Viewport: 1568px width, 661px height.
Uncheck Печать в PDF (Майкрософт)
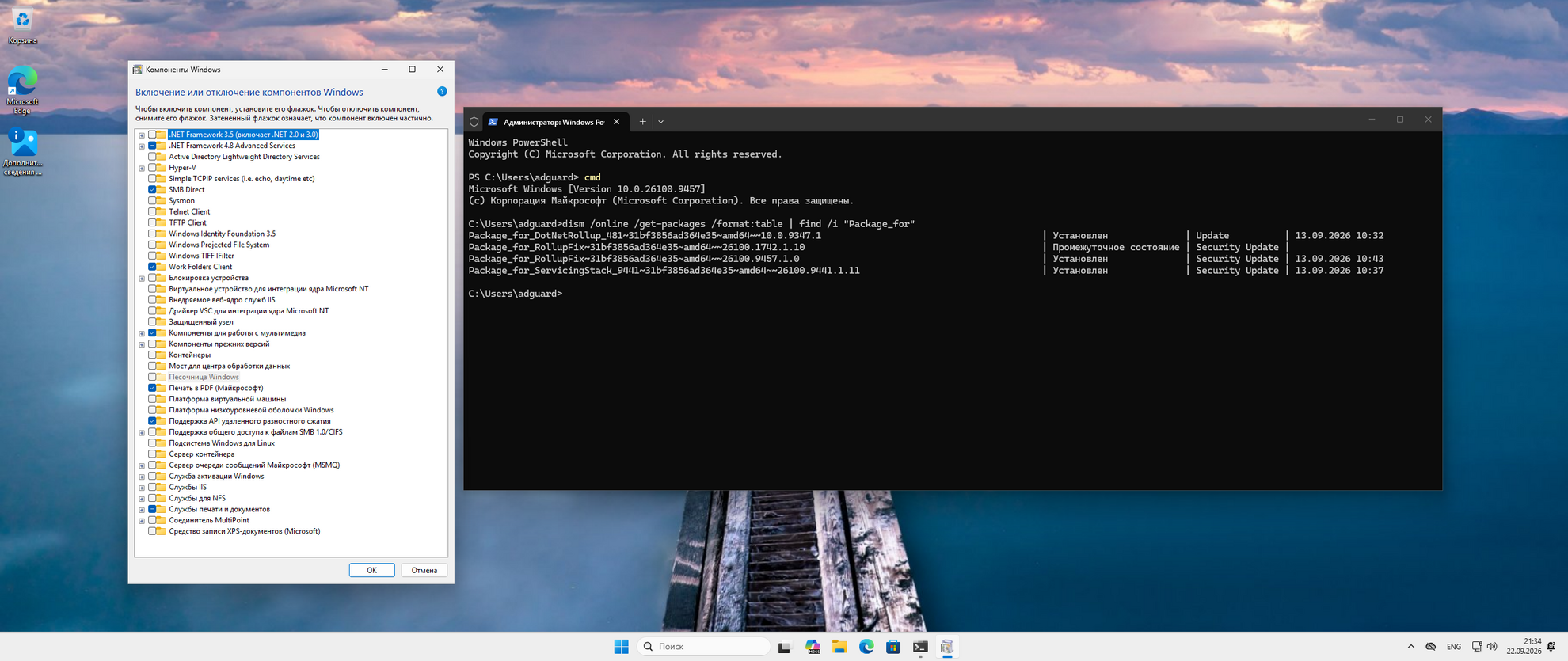coord(152,389)
